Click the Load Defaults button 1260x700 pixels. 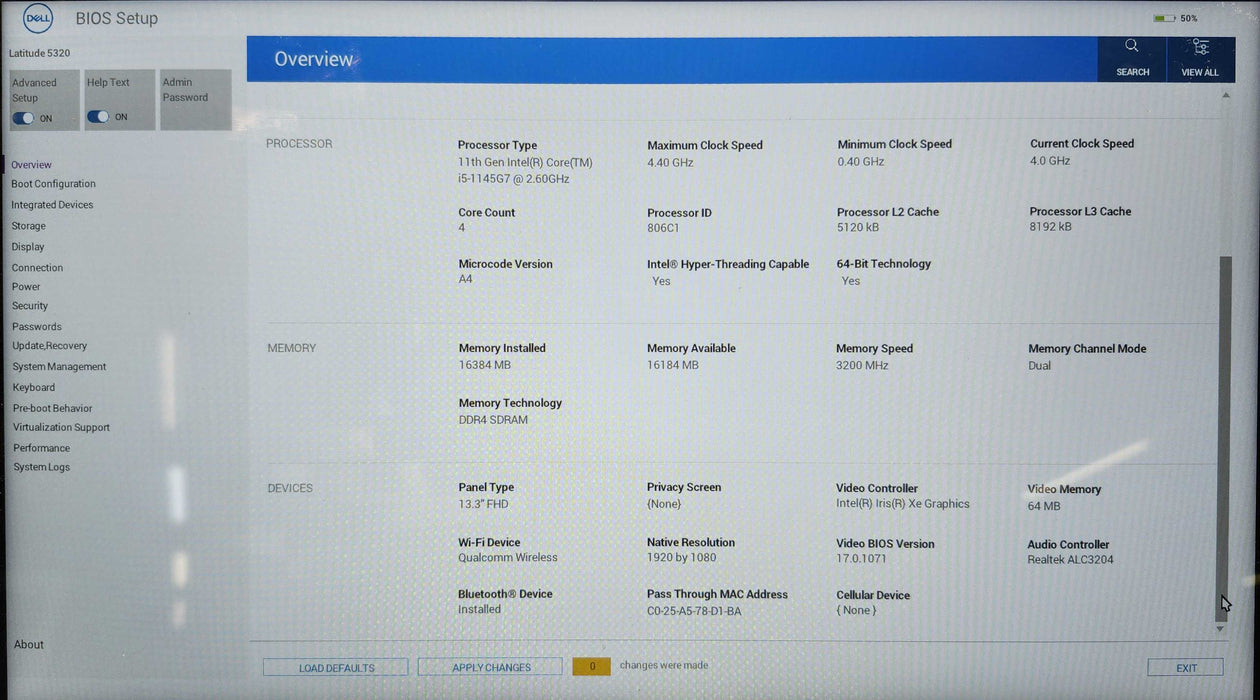(x=336, y=668)
